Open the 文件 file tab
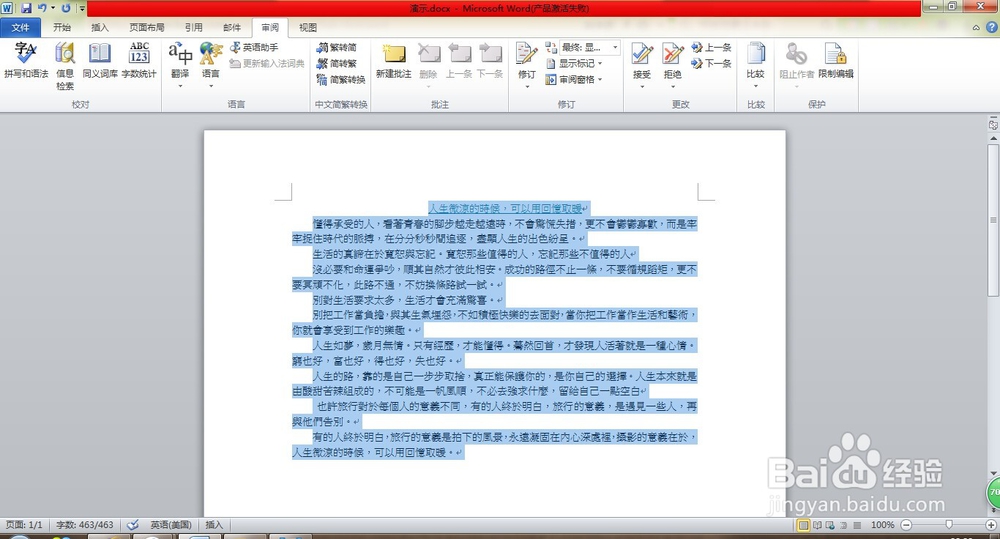Viewport: 1000px width, 539px height. (20, 27)
